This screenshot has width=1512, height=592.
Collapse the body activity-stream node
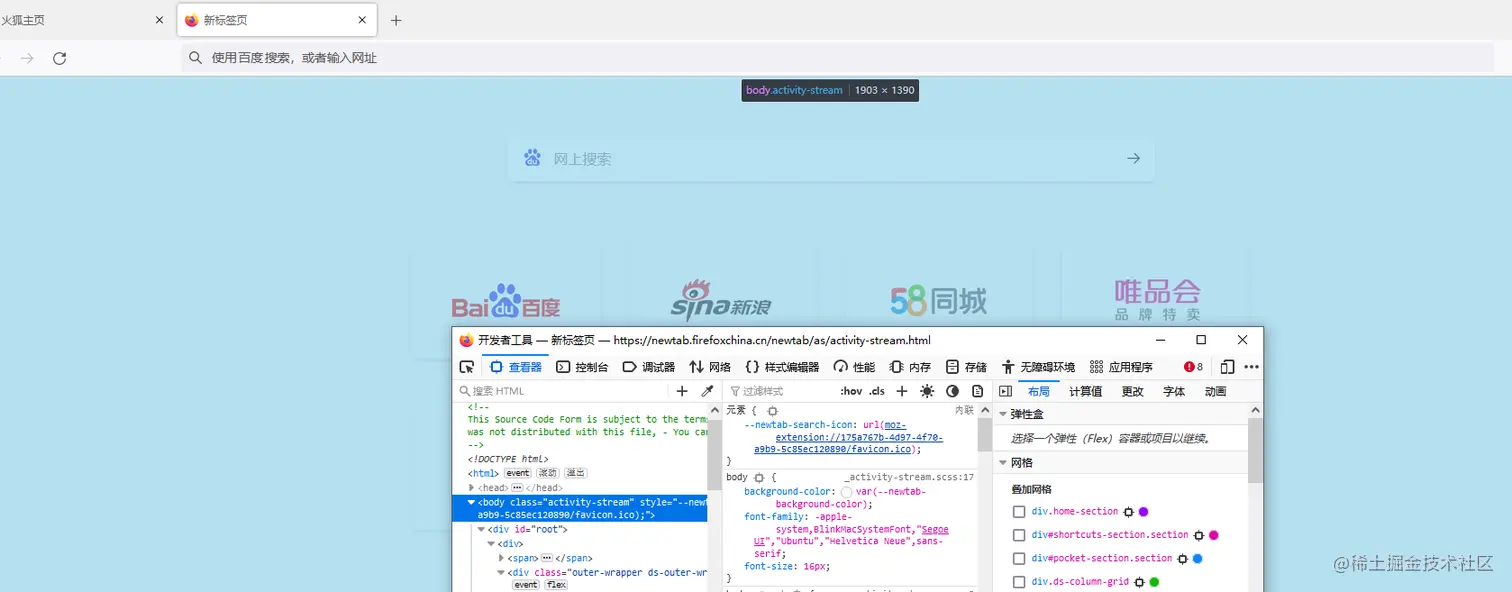[471, 502]
